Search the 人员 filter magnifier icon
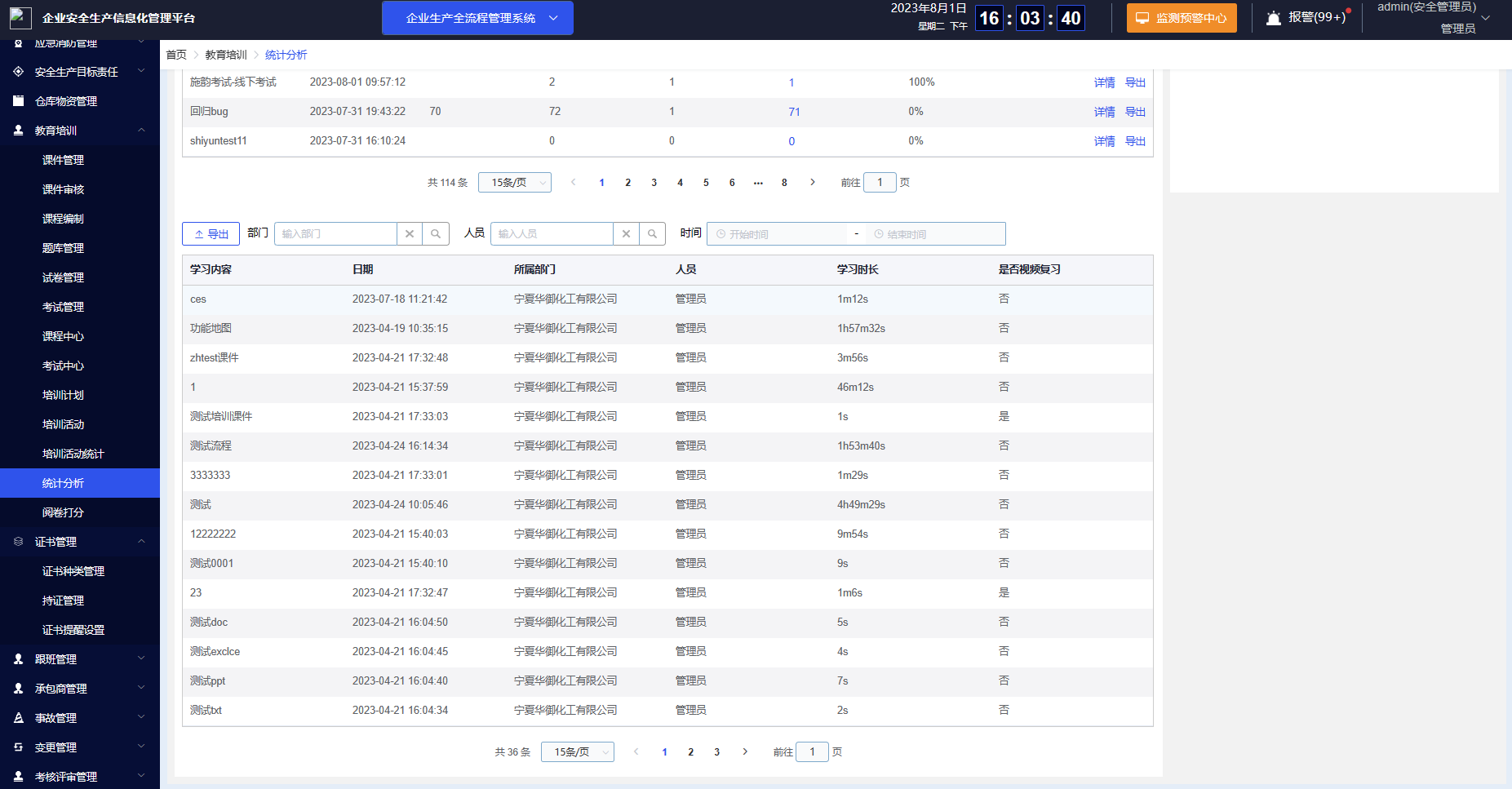This screenshot has height=789, width=1512. coord(652,234)
